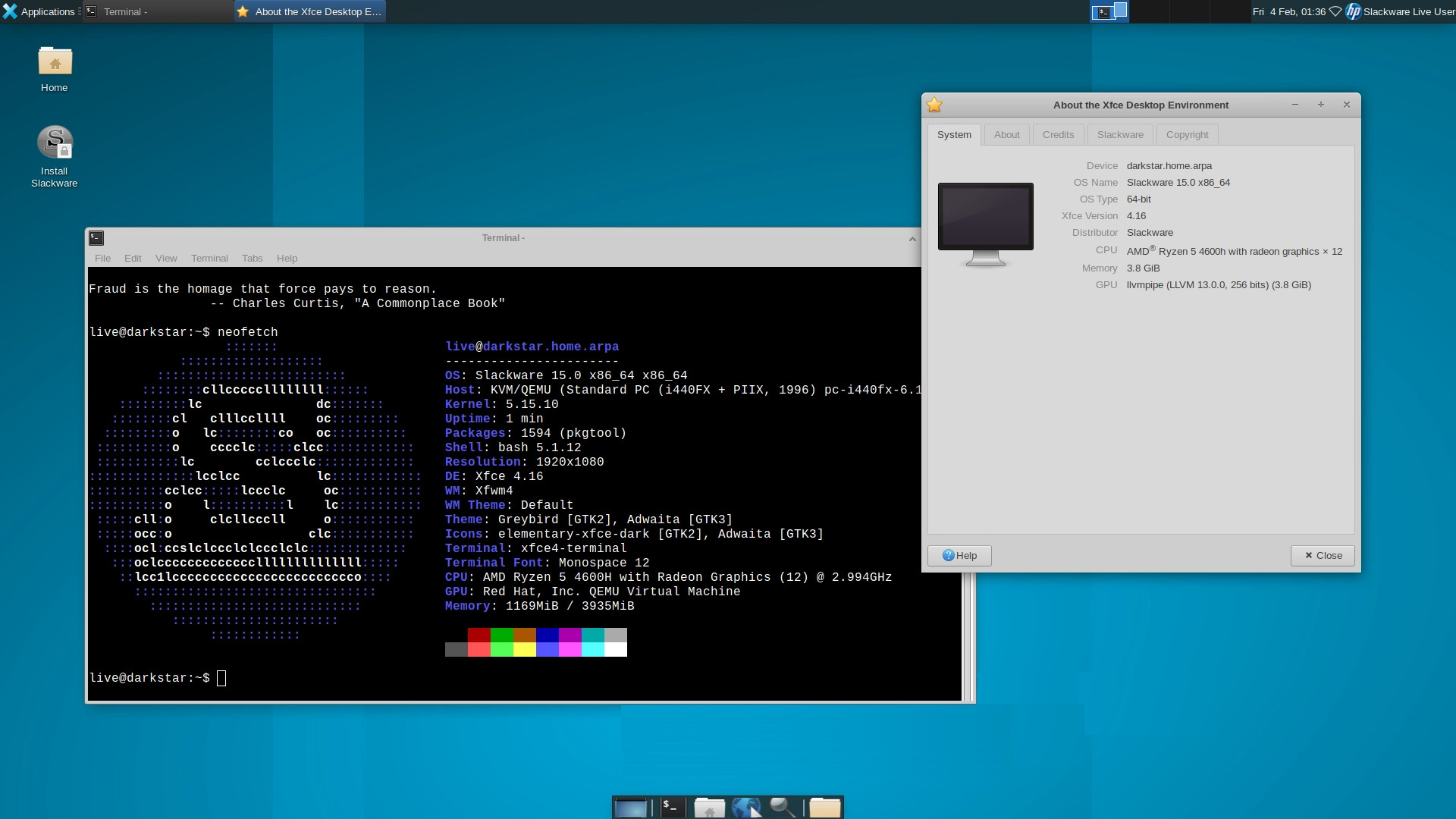Maximize the About Xfce dialog
1456x819 pixels.
pyautogui.click(x=1321, y=105)
